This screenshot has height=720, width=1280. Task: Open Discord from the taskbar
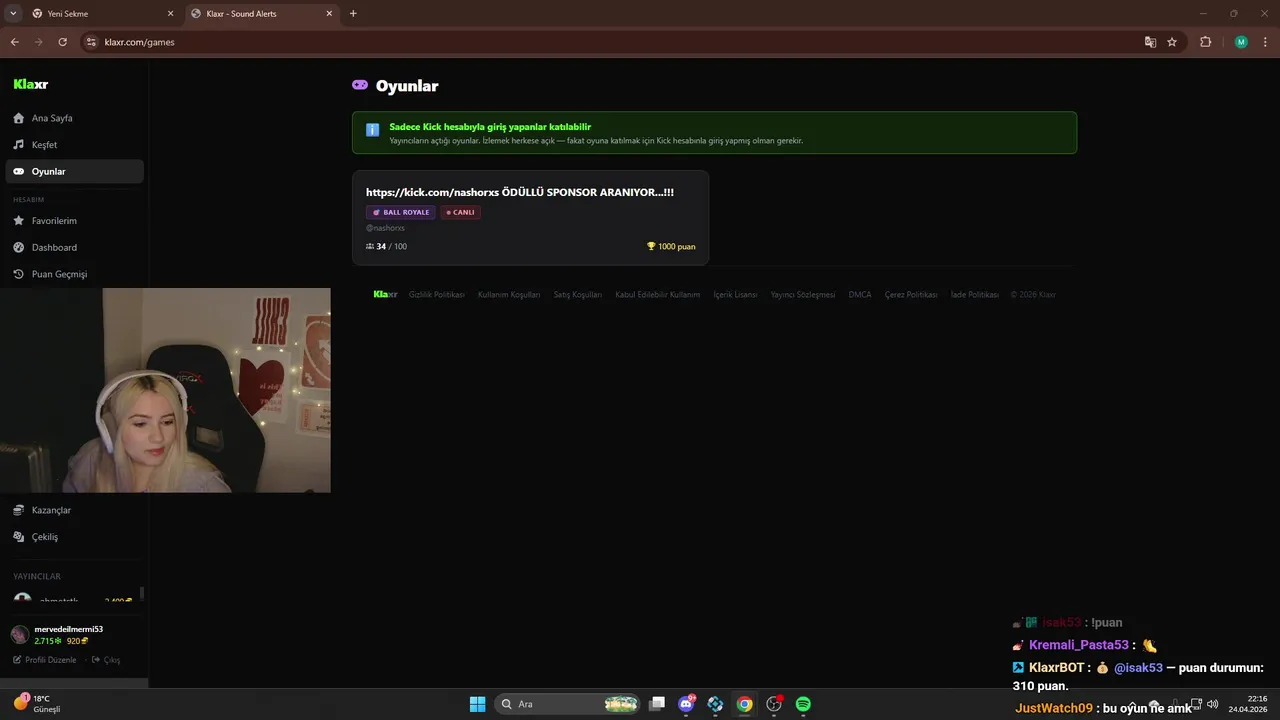(686, 704)
